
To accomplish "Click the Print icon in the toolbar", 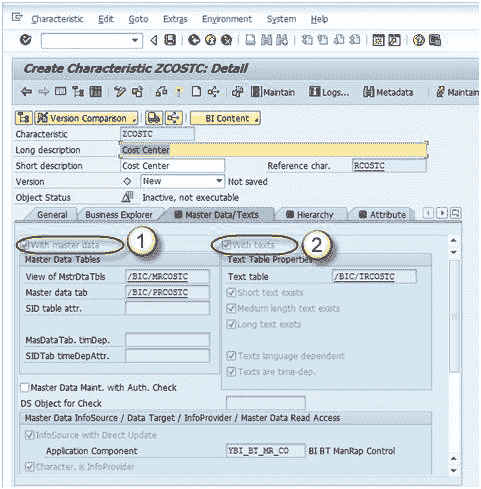I will pos(250,40).
